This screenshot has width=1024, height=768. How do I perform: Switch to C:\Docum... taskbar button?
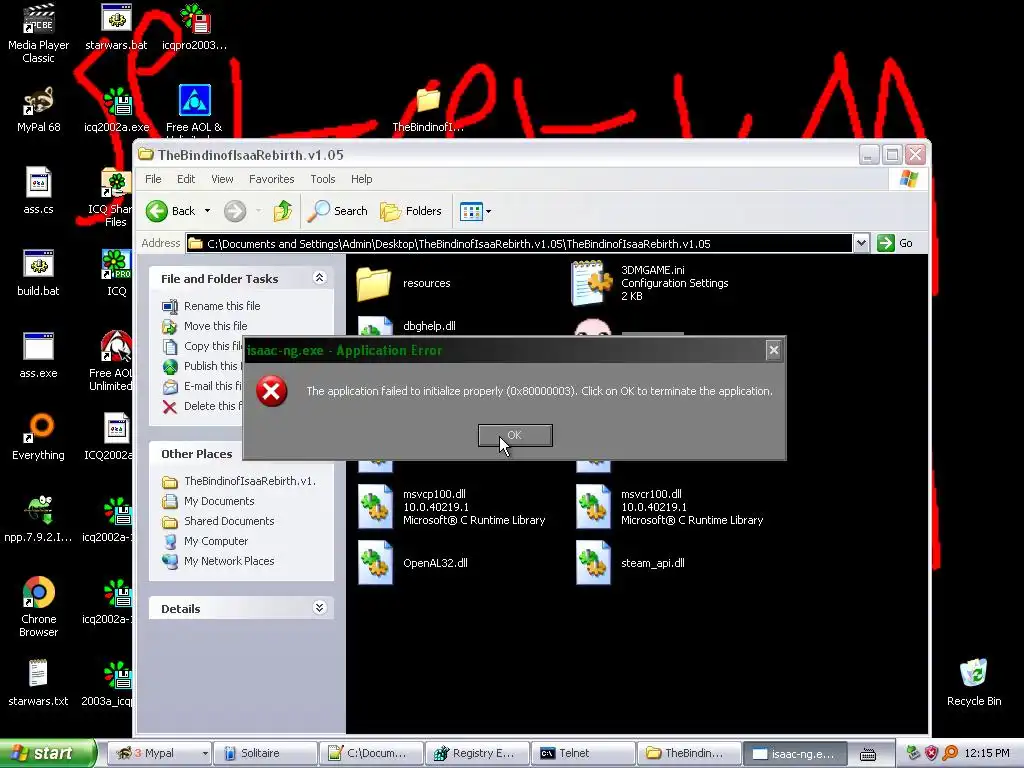(x=371, y=753)
